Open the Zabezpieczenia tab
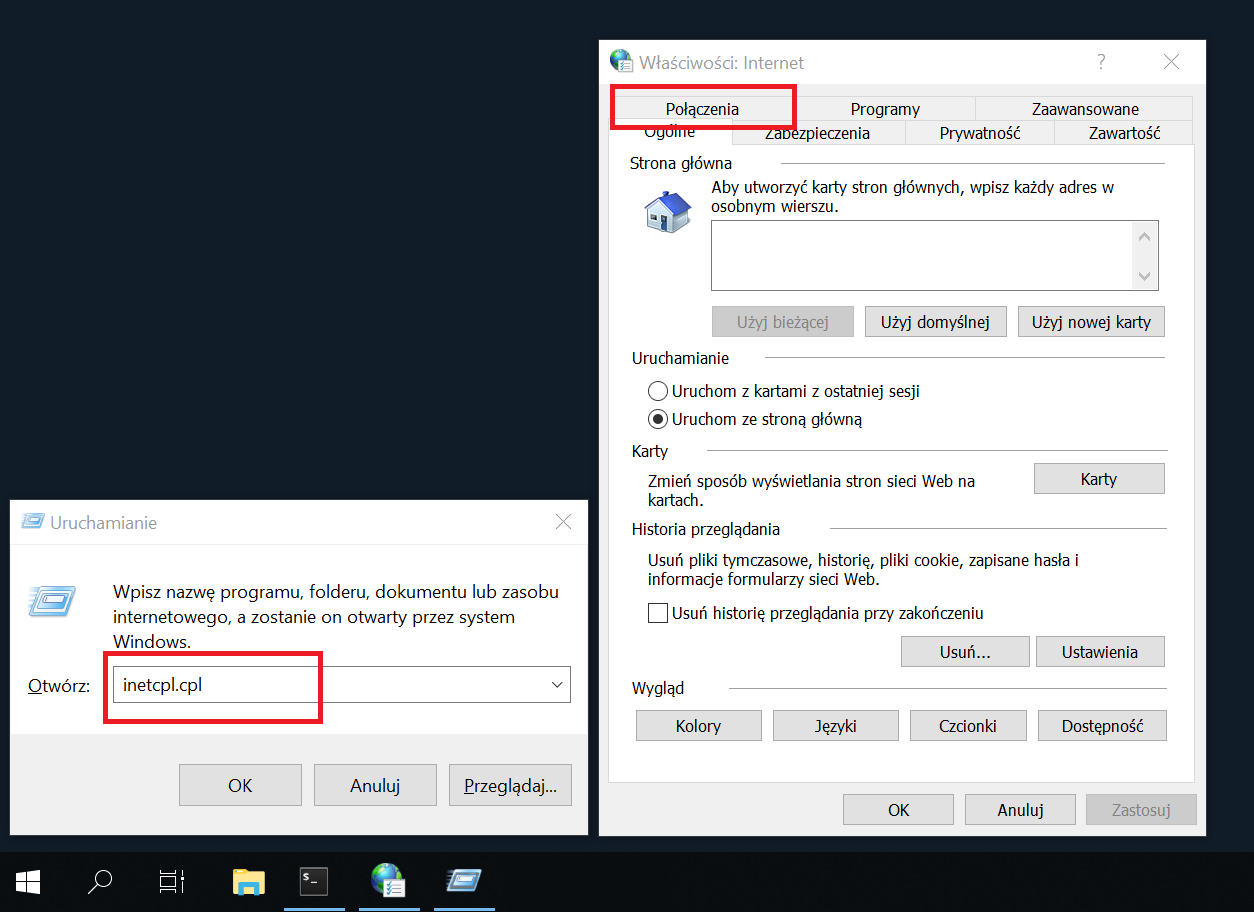Screen dimensions: 1254x912 (817, 133)
